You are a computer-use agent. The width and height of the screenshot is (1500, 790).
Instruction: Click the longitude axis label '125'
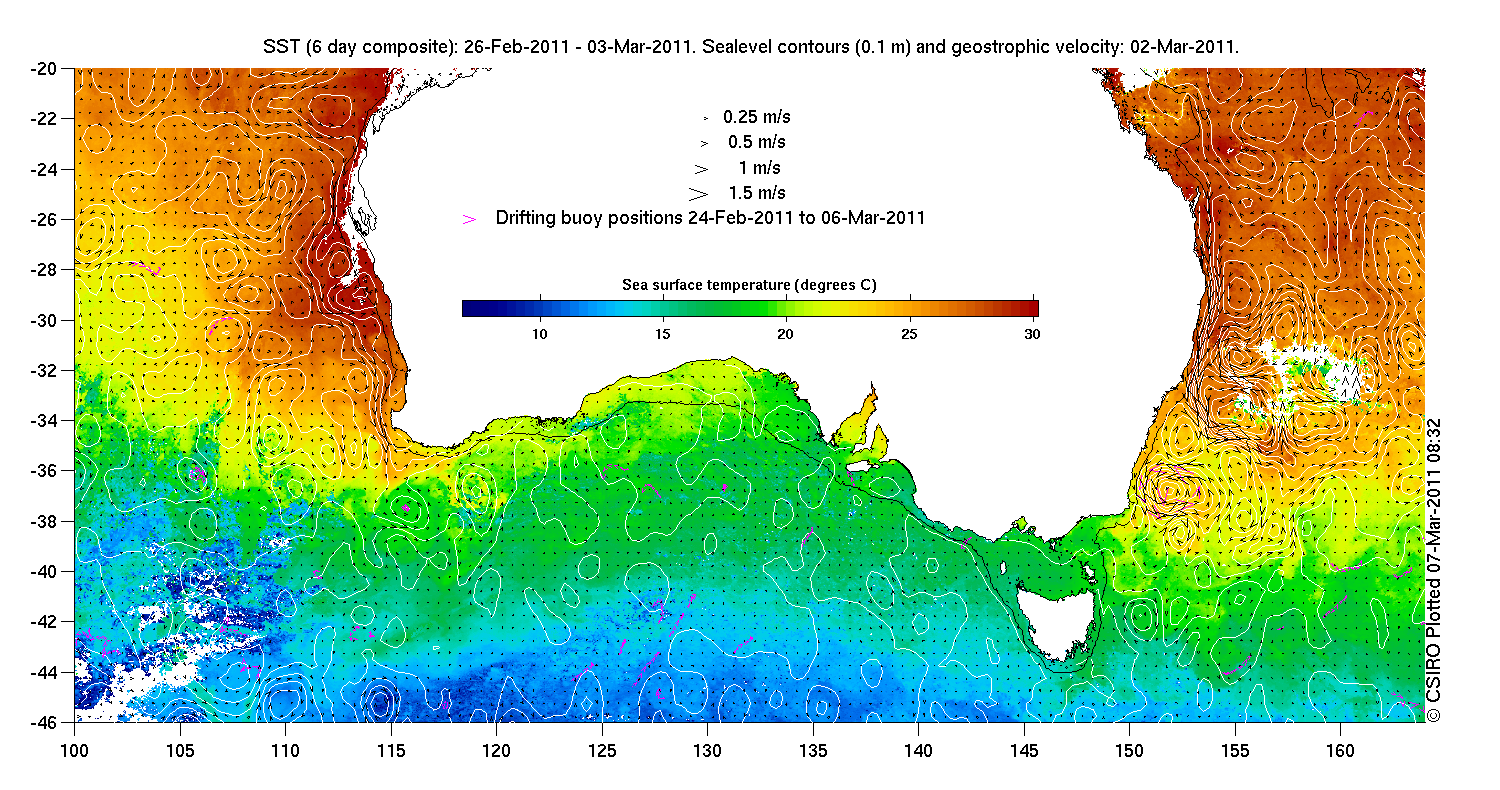click(602, 751)
